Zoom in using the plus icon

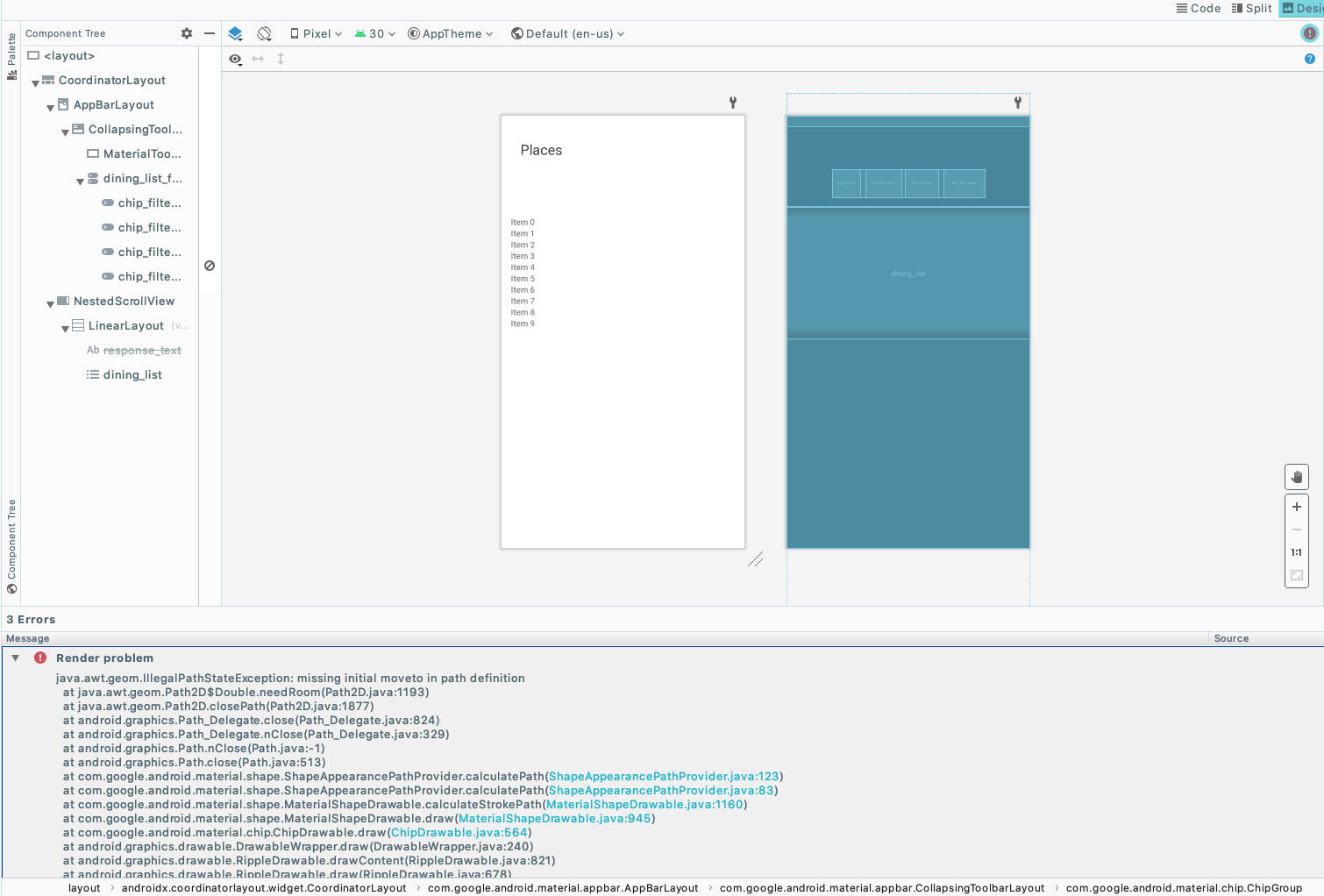point(1297,506)
